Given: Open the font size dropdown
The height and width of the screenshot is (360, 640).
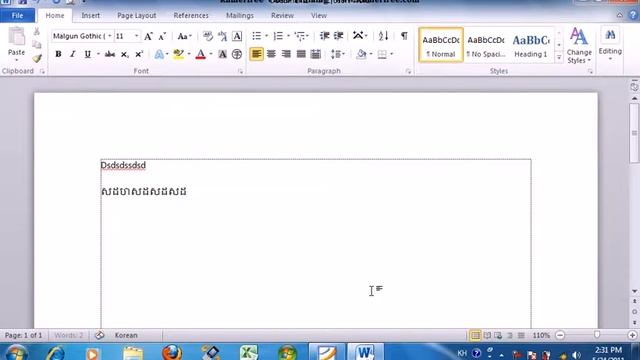Looking at the screenshot, I should point(136,36).
